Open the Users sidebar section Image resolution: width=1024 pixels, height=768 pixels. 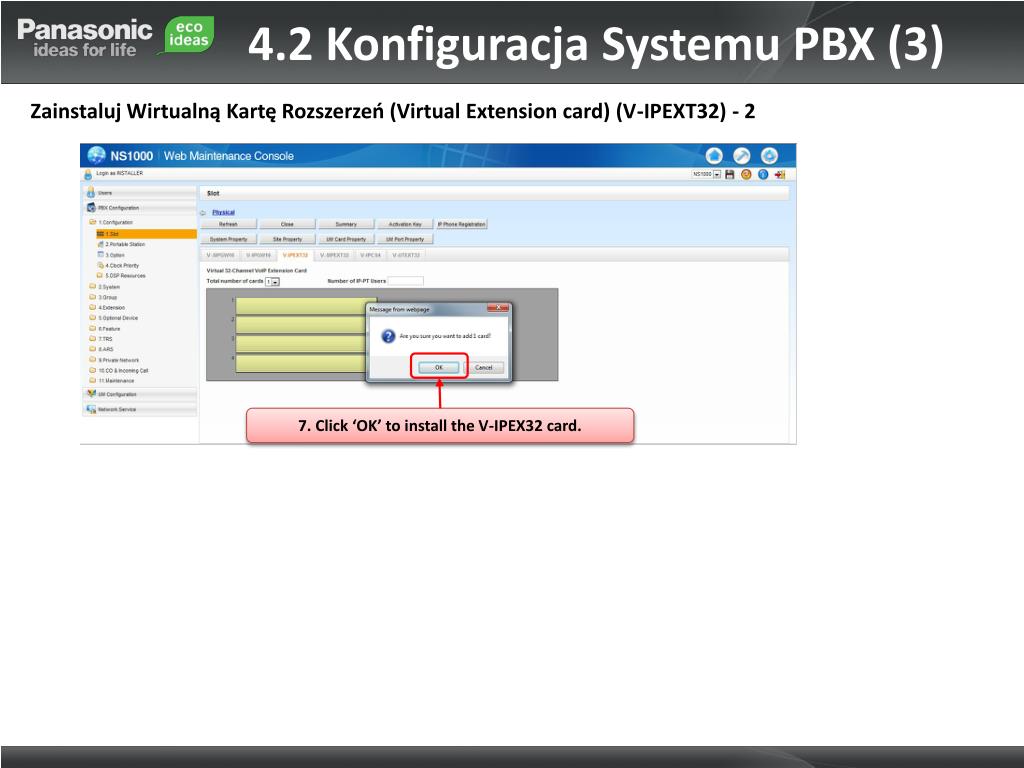(140, 193)
